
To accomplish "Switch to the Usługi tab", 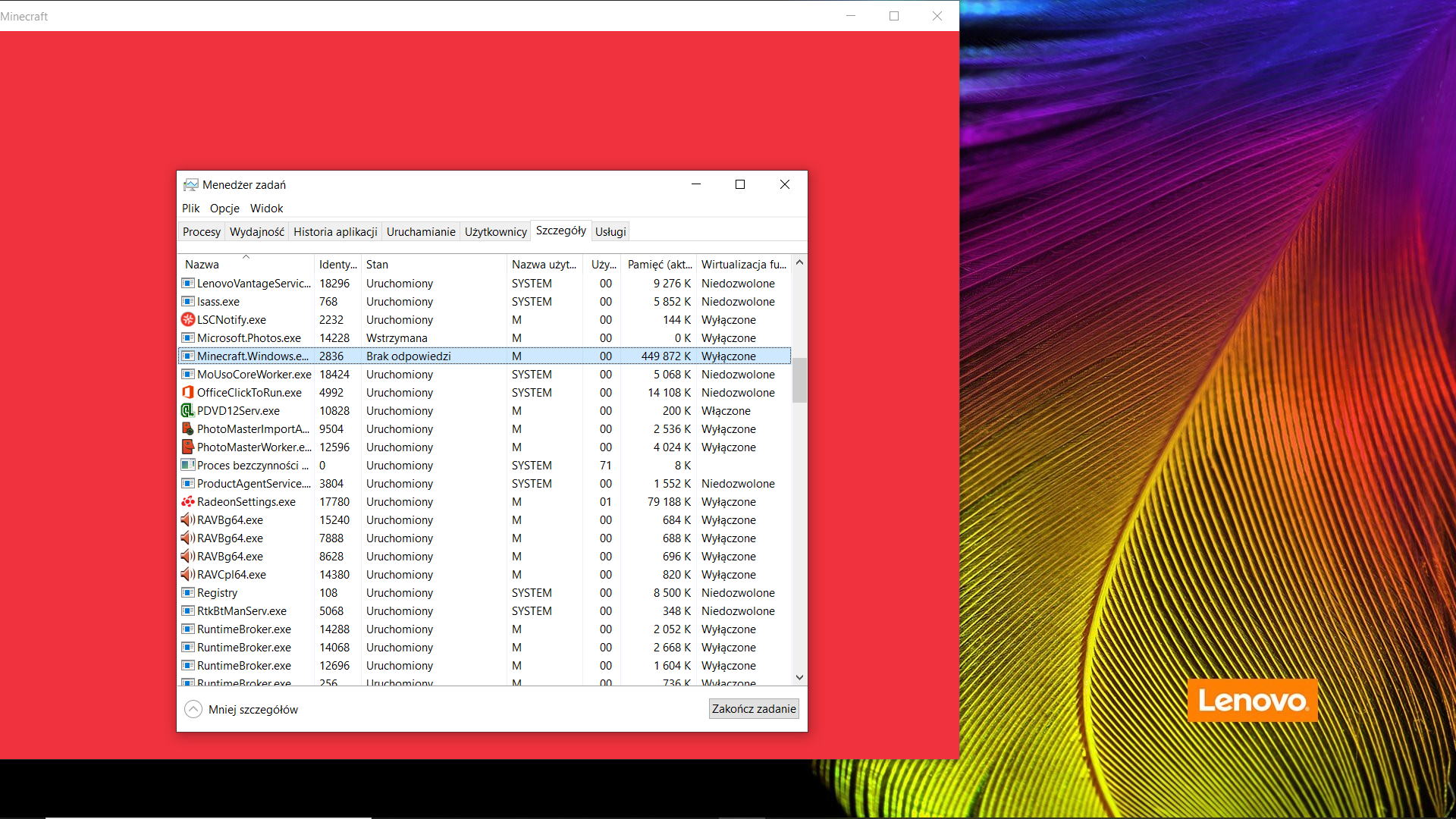I will (x=610, y=232).
